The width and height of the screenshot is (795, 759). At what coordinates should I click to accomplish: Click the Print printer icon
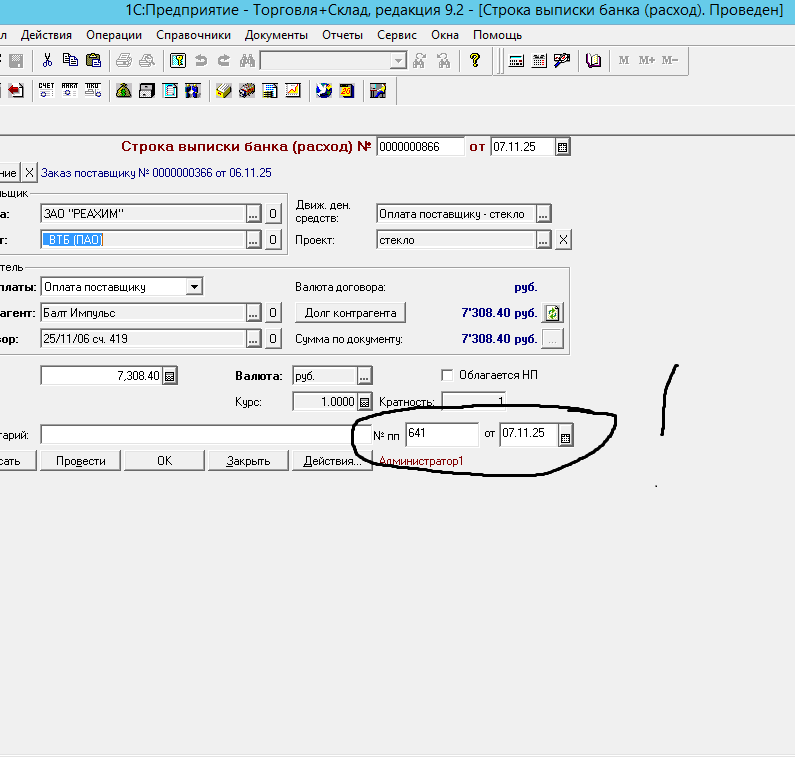(x=124, y=61)
